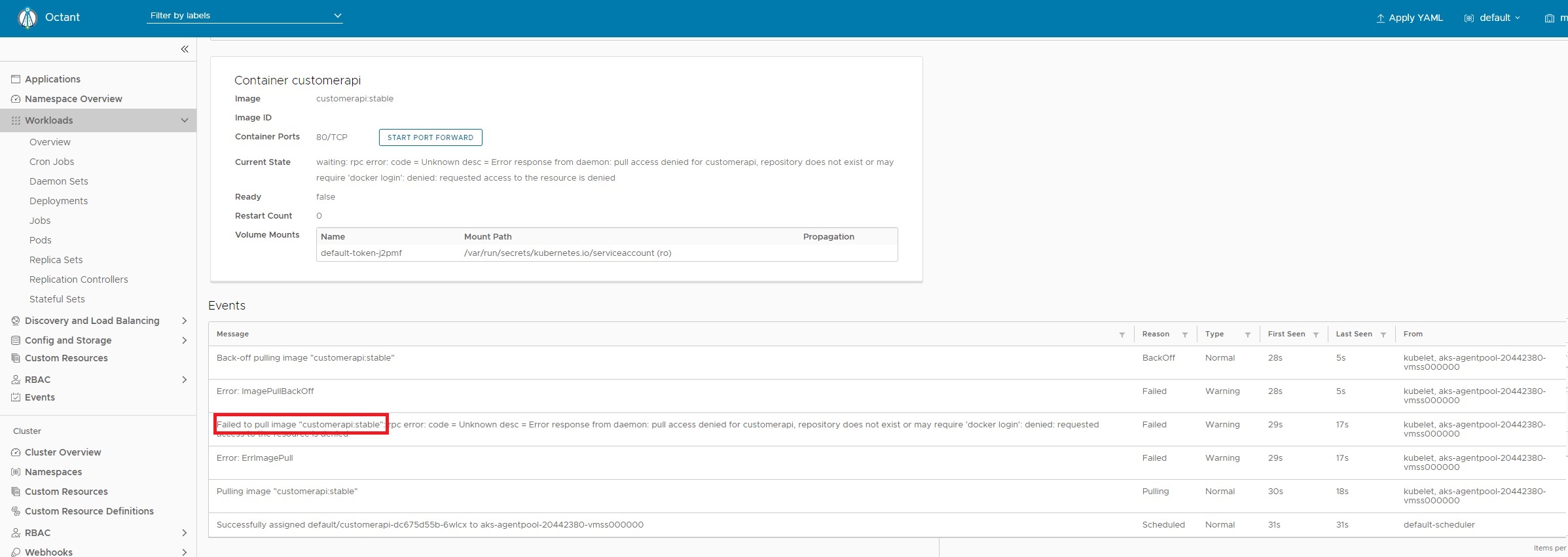Open the Type column filter icon
Viewport: 1568px width, 557px height.
point(1247,334)
